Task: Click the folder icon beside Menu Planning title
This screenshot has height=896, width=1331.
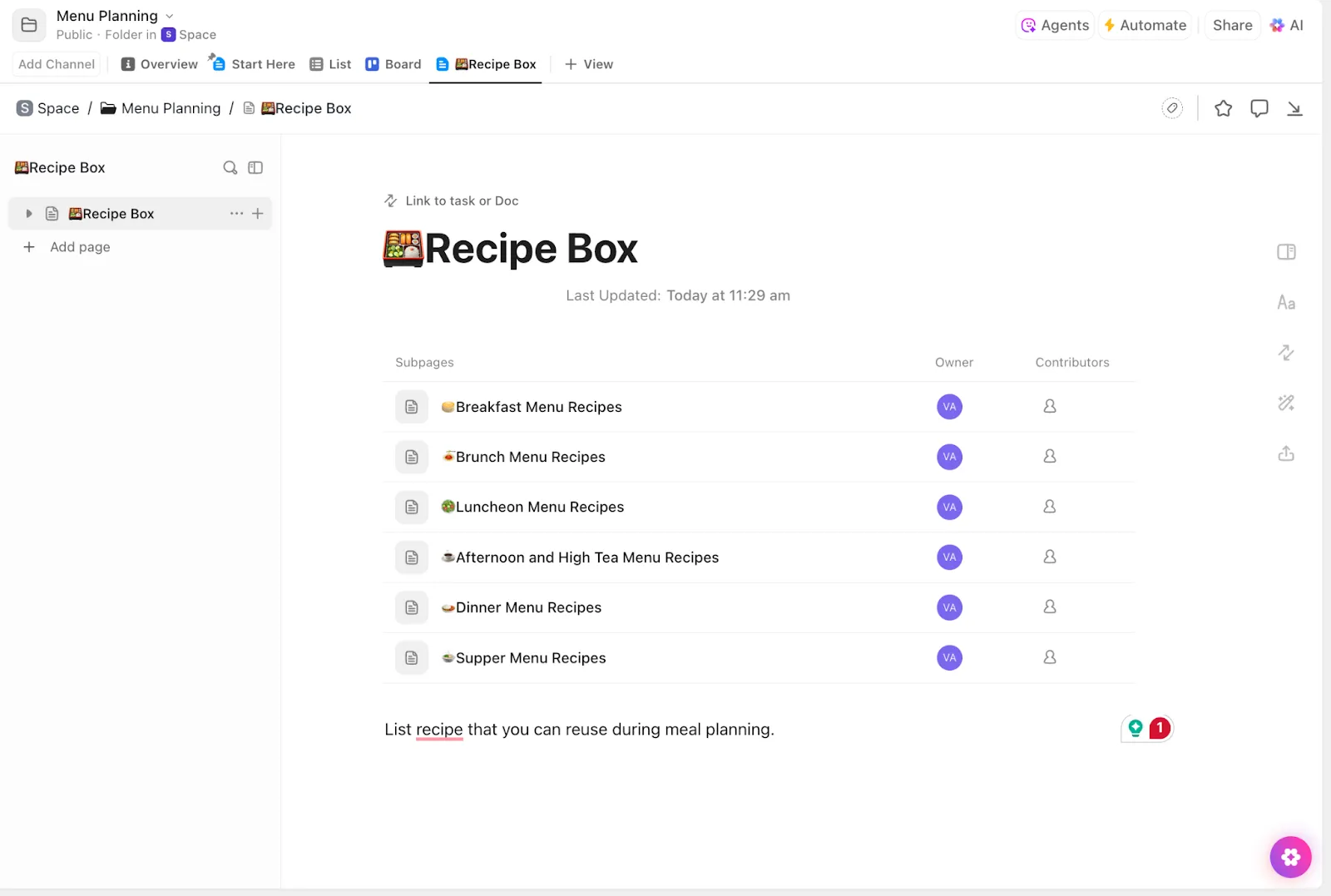Action: click(x=29, y=25)
